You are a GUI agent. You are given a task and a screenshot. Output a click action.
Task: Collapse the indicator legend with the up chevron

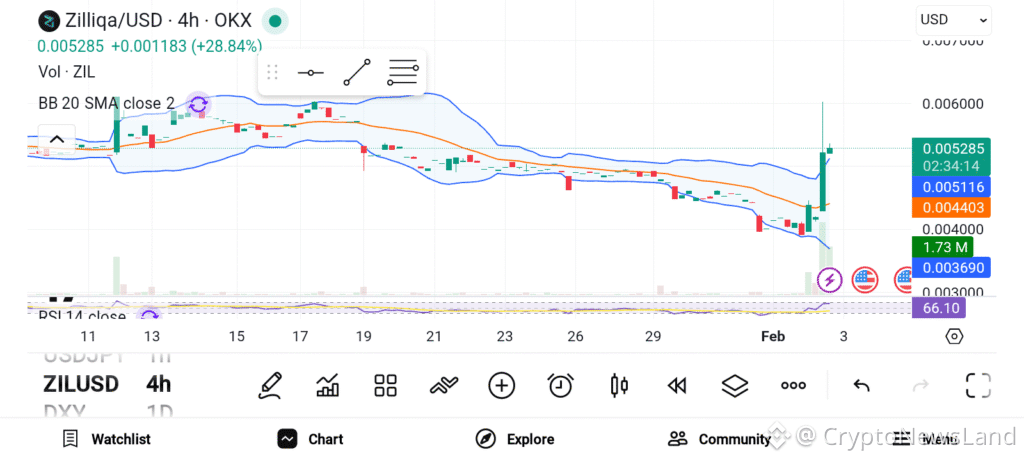[x=56, y=139]
